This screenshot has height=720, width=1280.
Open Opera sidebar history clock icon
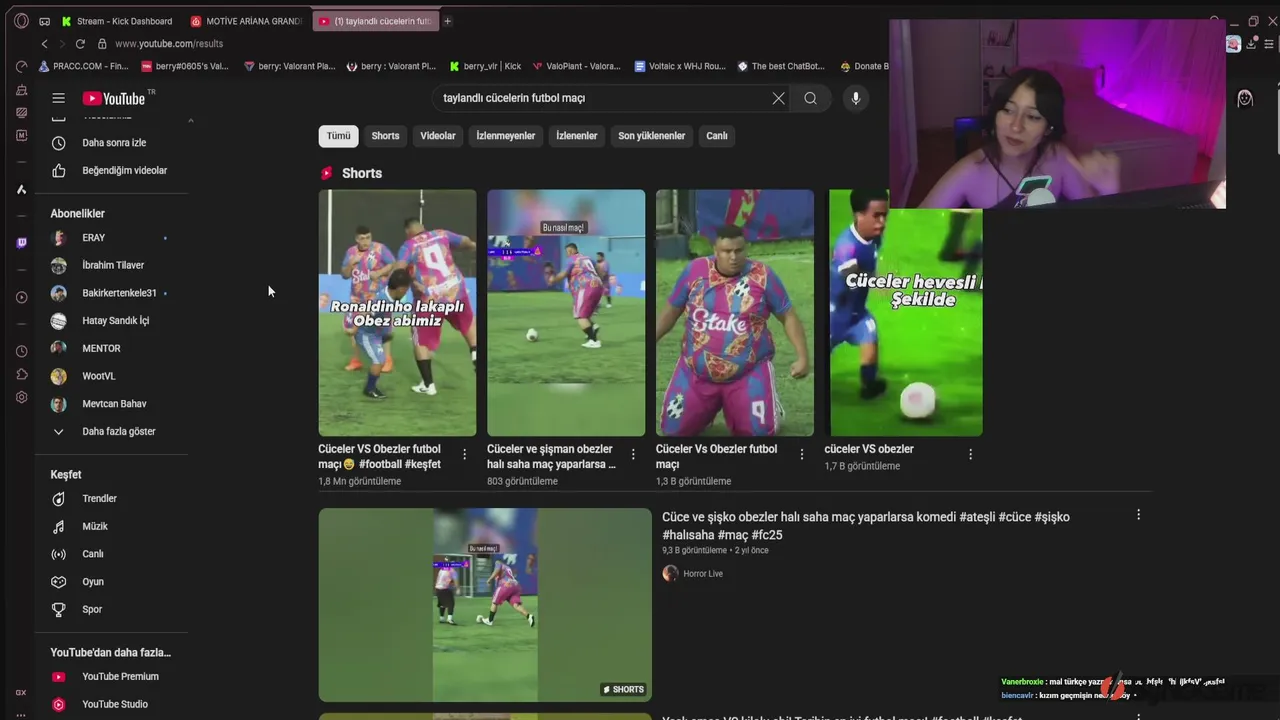(21, 351)
